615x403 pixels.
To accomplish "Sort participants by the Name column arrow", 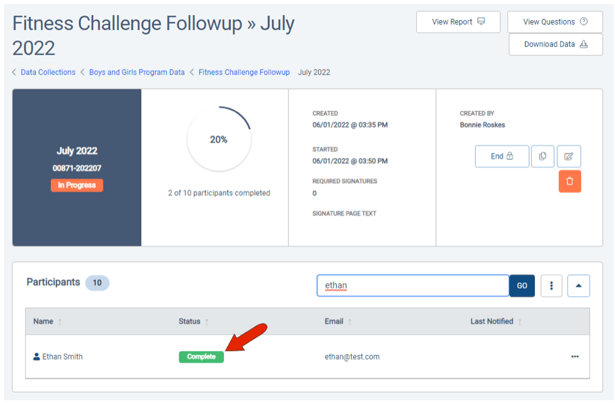I will coord(60,322).
